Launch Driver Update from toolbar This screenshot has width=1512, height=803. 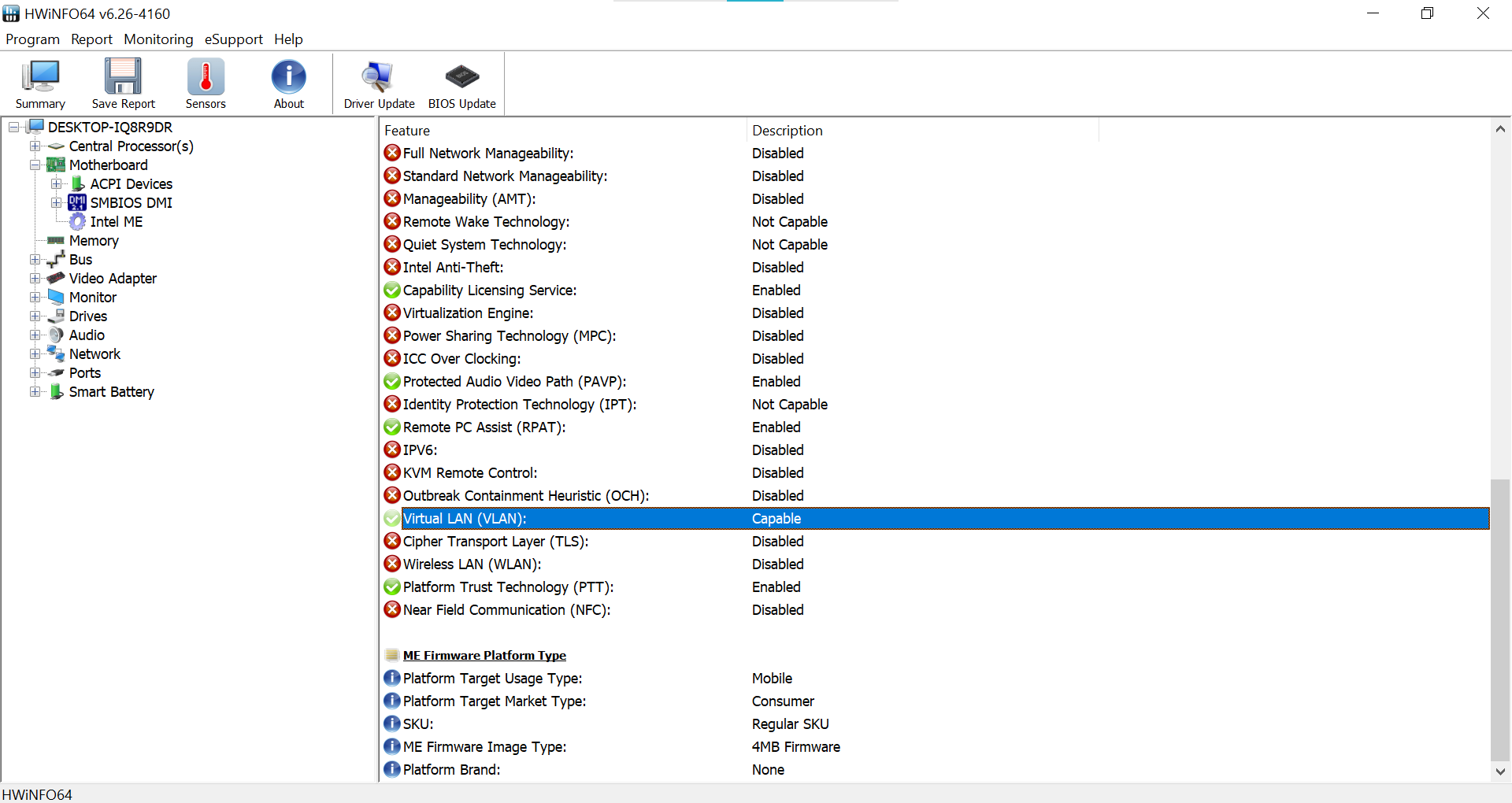click(379, 84)
